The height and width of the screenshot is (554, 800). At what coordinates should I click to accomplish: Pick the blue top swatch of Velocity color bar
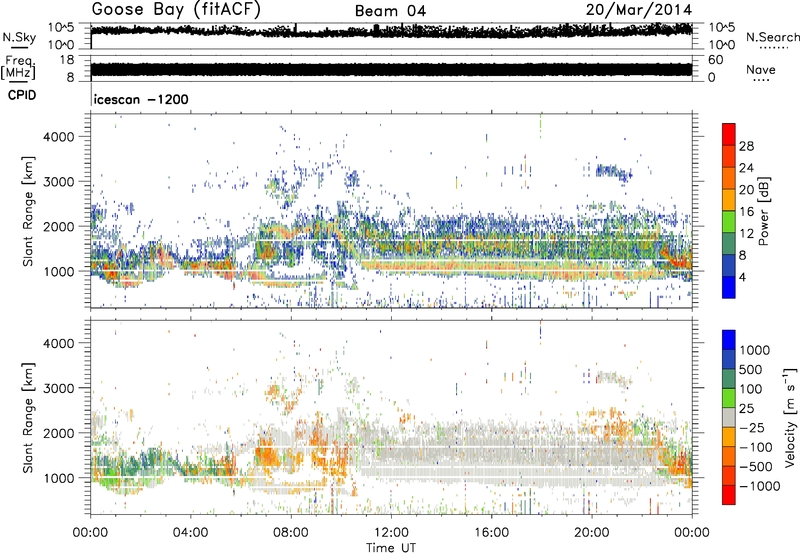click(x=729, y=340)
